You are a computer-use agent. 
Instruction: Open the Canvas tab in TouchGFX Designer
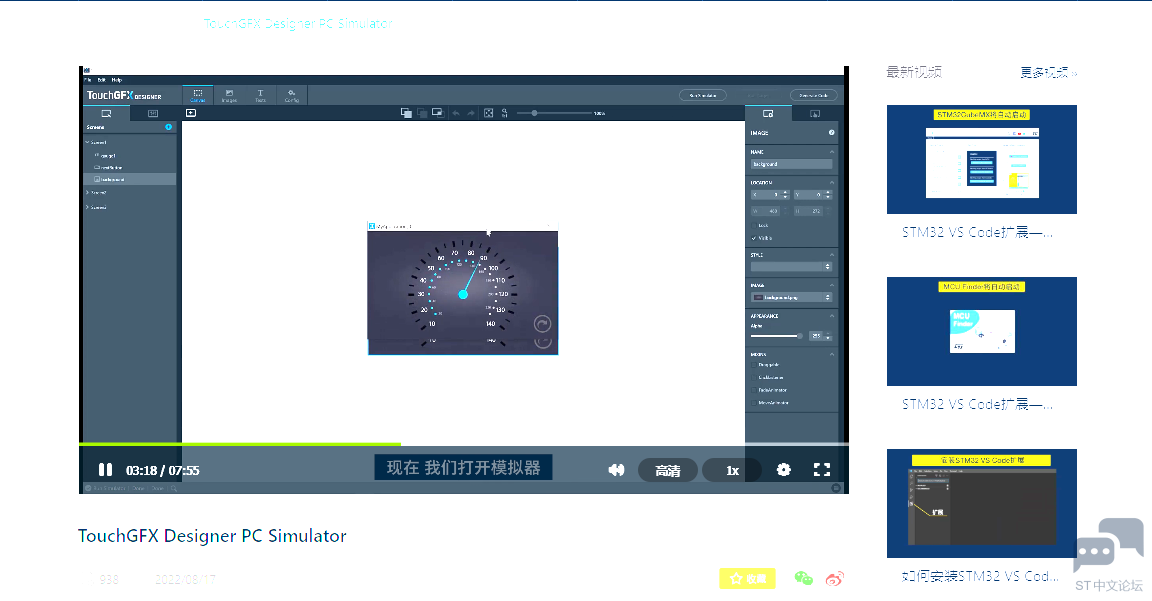(198, 96)
